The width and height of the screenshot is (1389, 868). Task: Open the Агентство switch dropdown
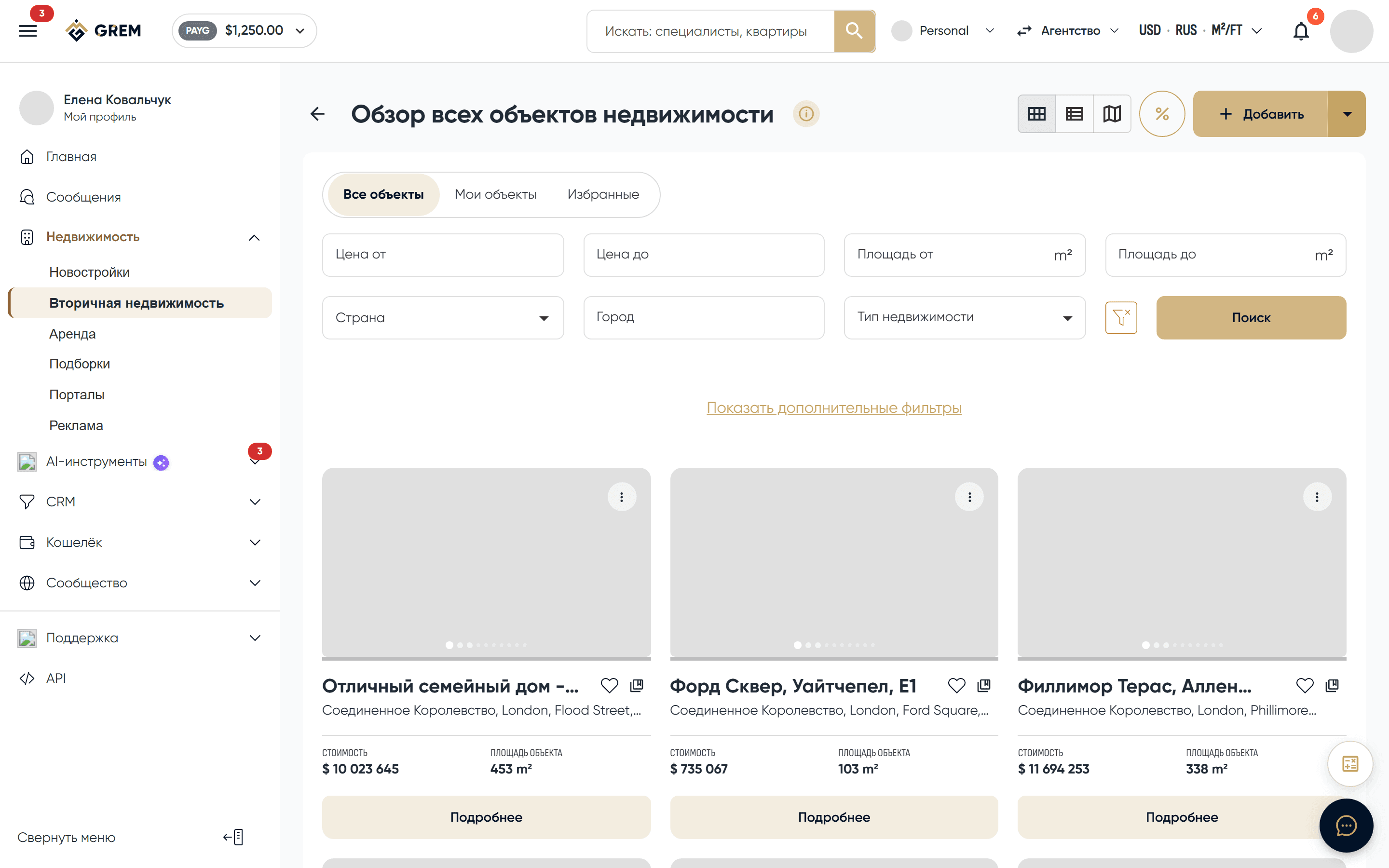(1068, 30)
